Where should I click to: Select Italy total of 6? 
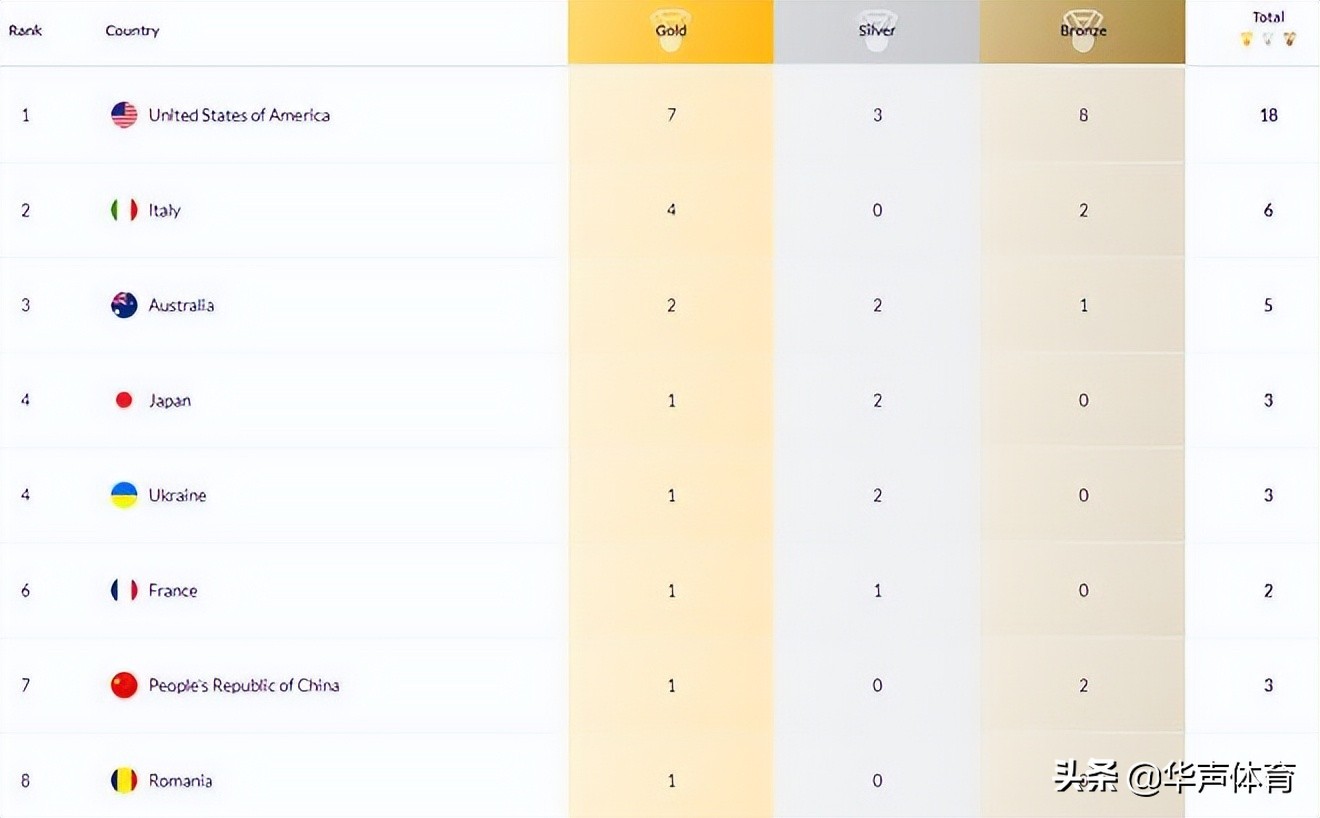(x=1268, y=210)
